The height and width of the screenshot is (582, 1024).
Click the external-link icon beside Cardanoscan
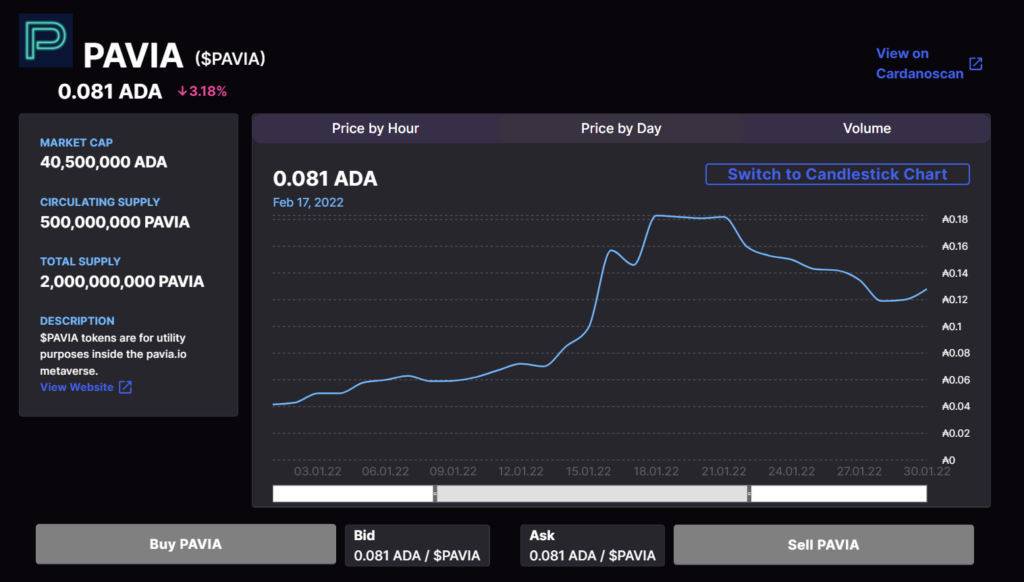click(976, 64)
